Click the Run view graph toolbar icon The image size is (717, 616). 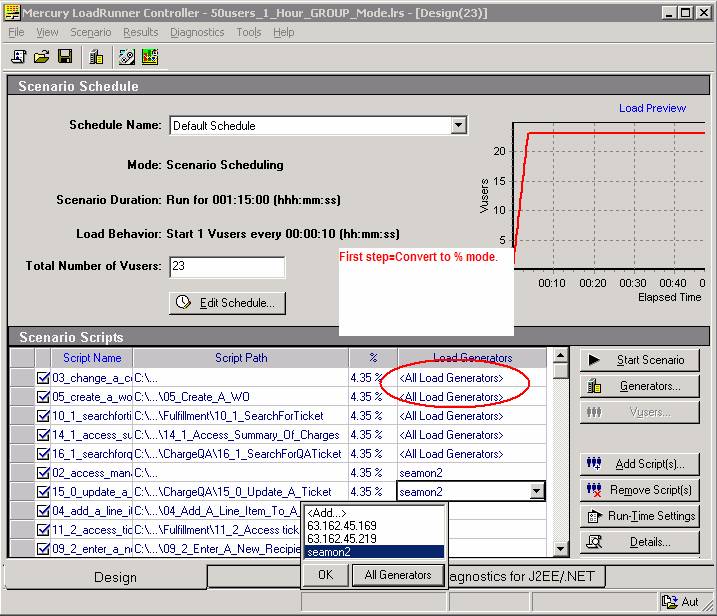tap(150, 57)
